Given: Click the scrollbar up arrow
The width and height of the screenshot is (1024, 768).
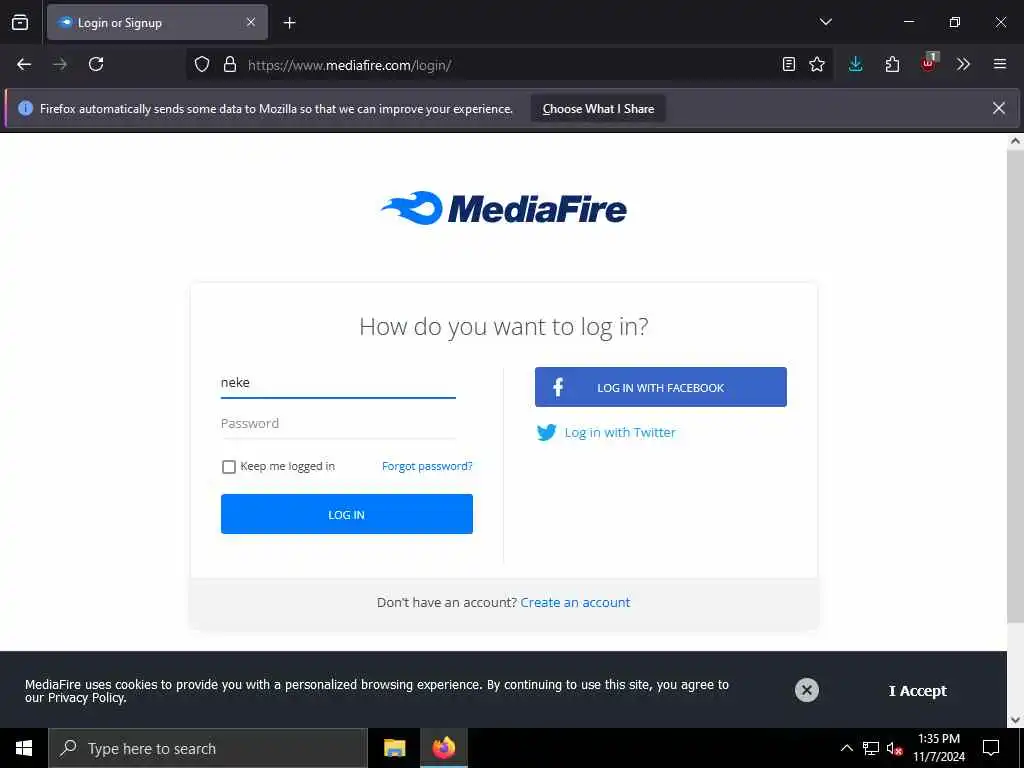Looking at the screenshot, I should pyautogui.click(x=1015, y=141).
